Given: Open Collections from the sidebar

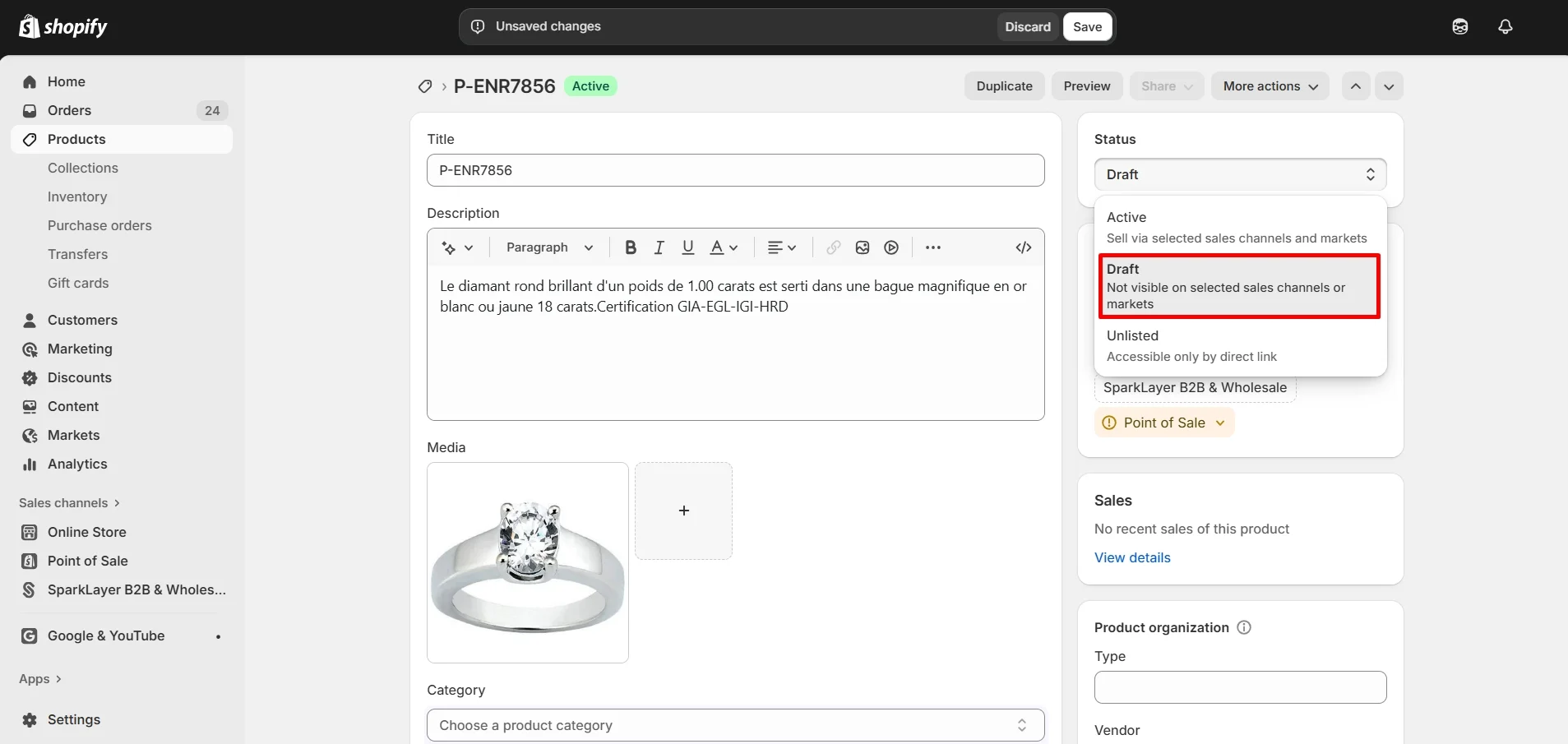Looking at the screenshot, I should click(x=82, y=167).
